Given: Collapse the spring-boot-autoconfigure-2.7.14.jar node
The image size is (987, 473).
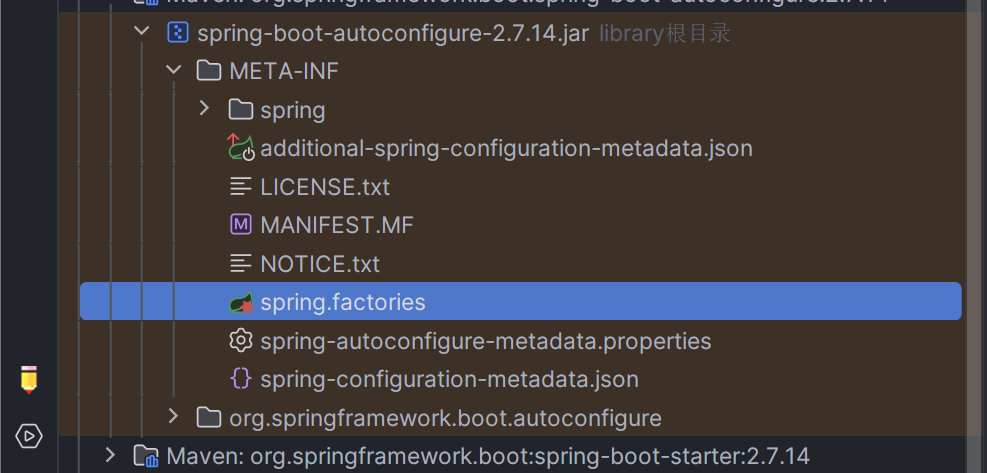Looking at the screenshot, I should [142, 31].
